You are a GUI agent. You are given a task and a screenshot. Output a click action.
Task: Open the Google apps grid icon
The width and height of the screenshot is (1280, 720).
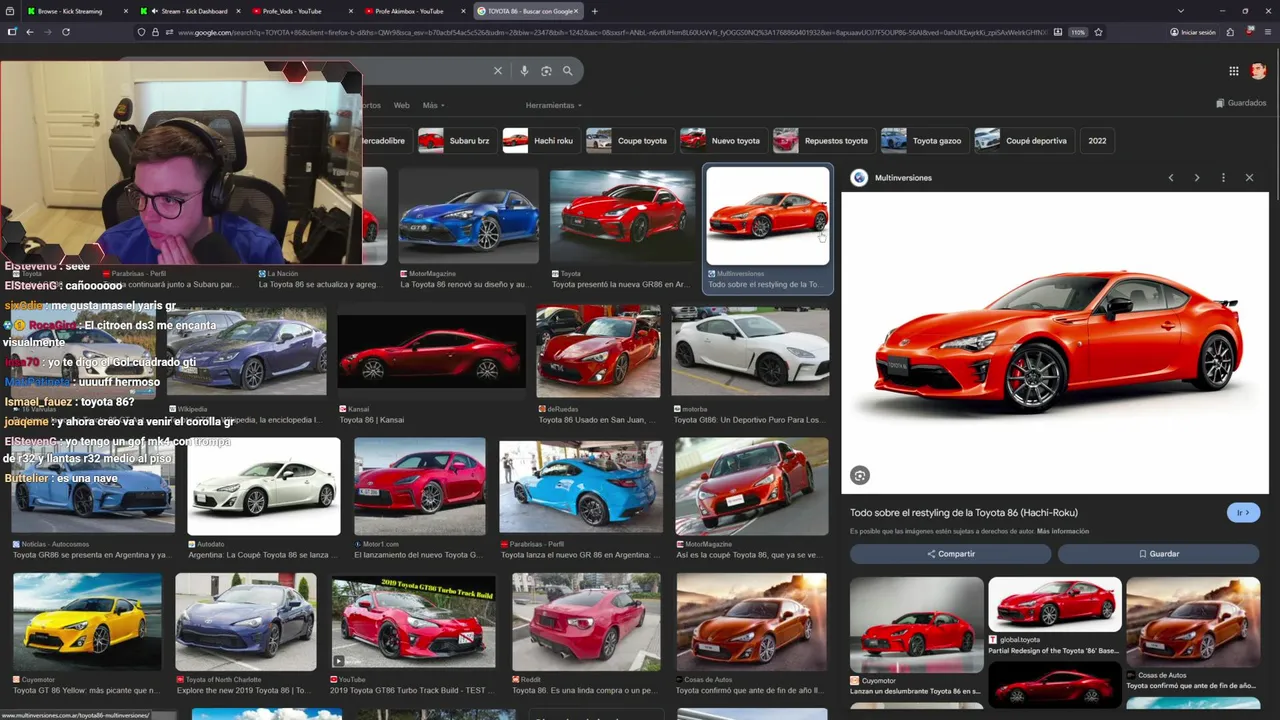[1233, 71]
